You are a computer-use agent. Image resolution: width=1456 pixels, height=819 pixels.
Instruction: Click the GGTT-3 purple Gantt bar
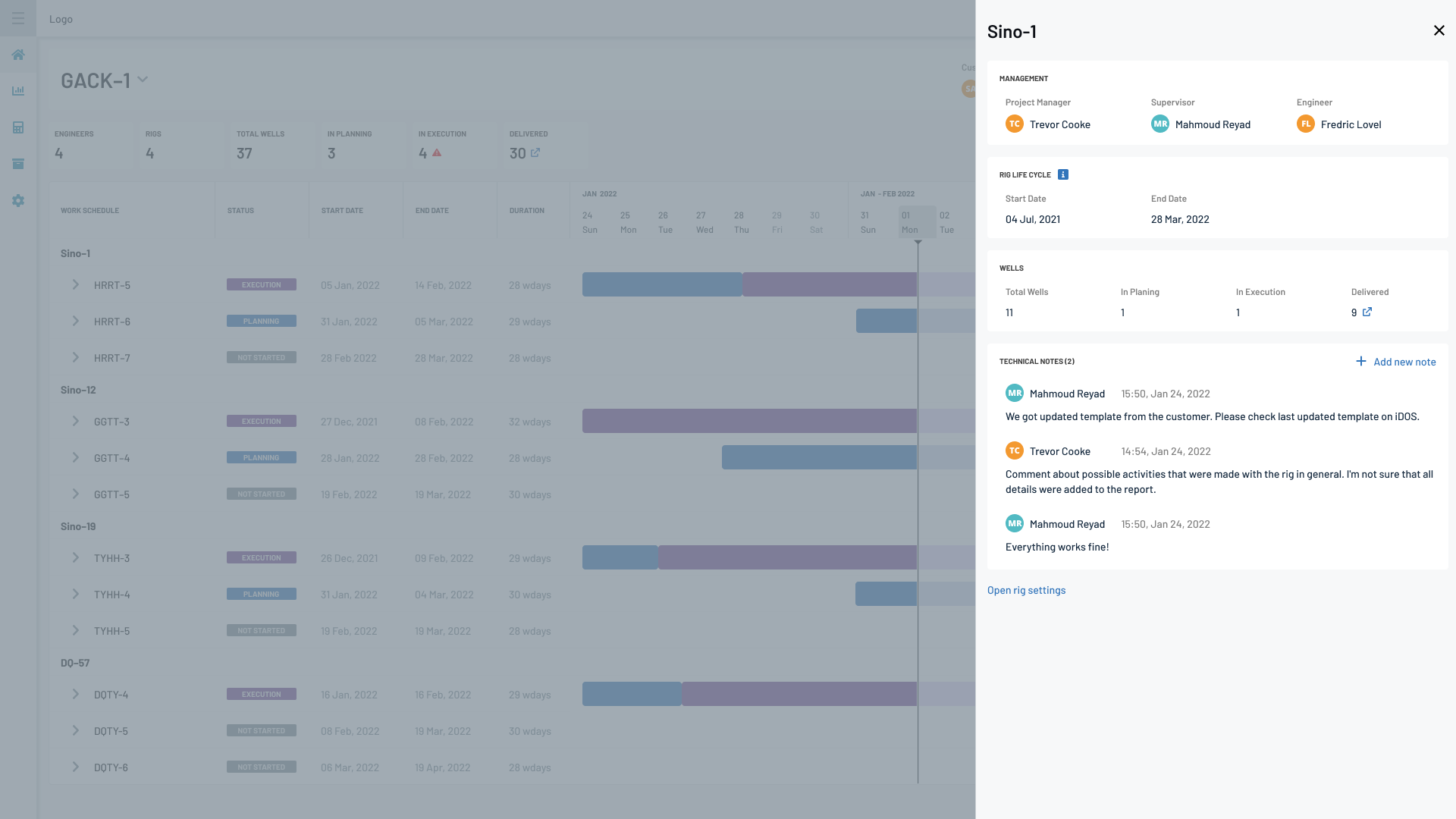[749, 421]
